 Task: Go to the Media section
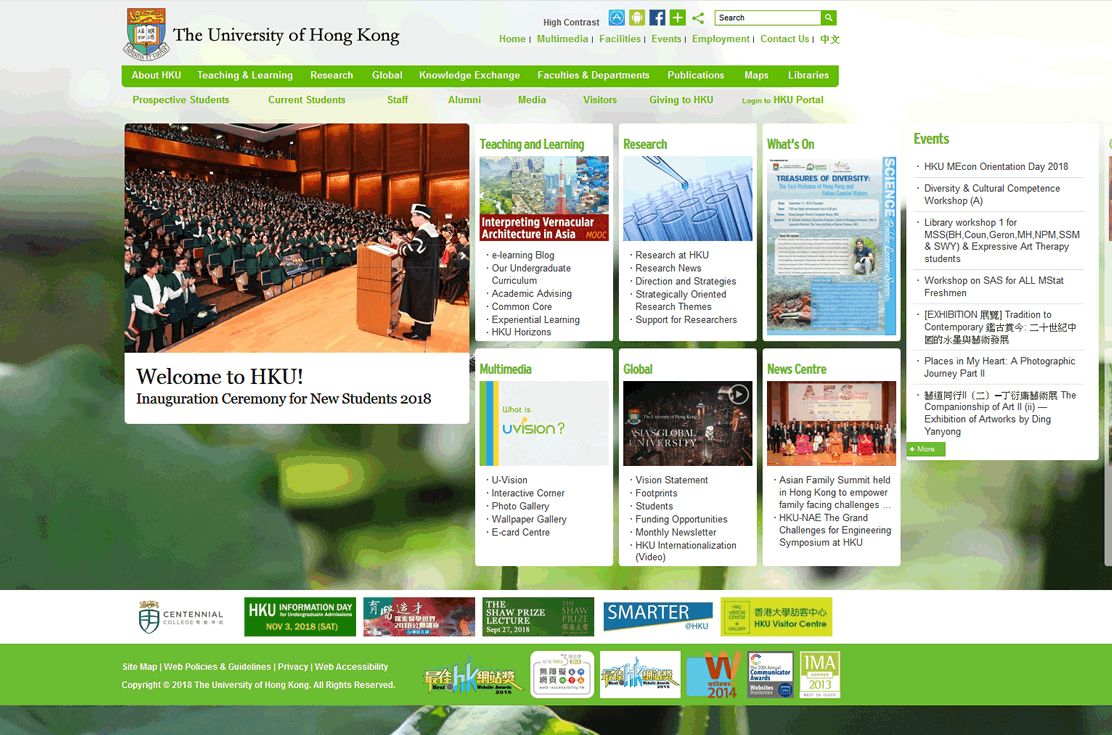pos(532,100)
